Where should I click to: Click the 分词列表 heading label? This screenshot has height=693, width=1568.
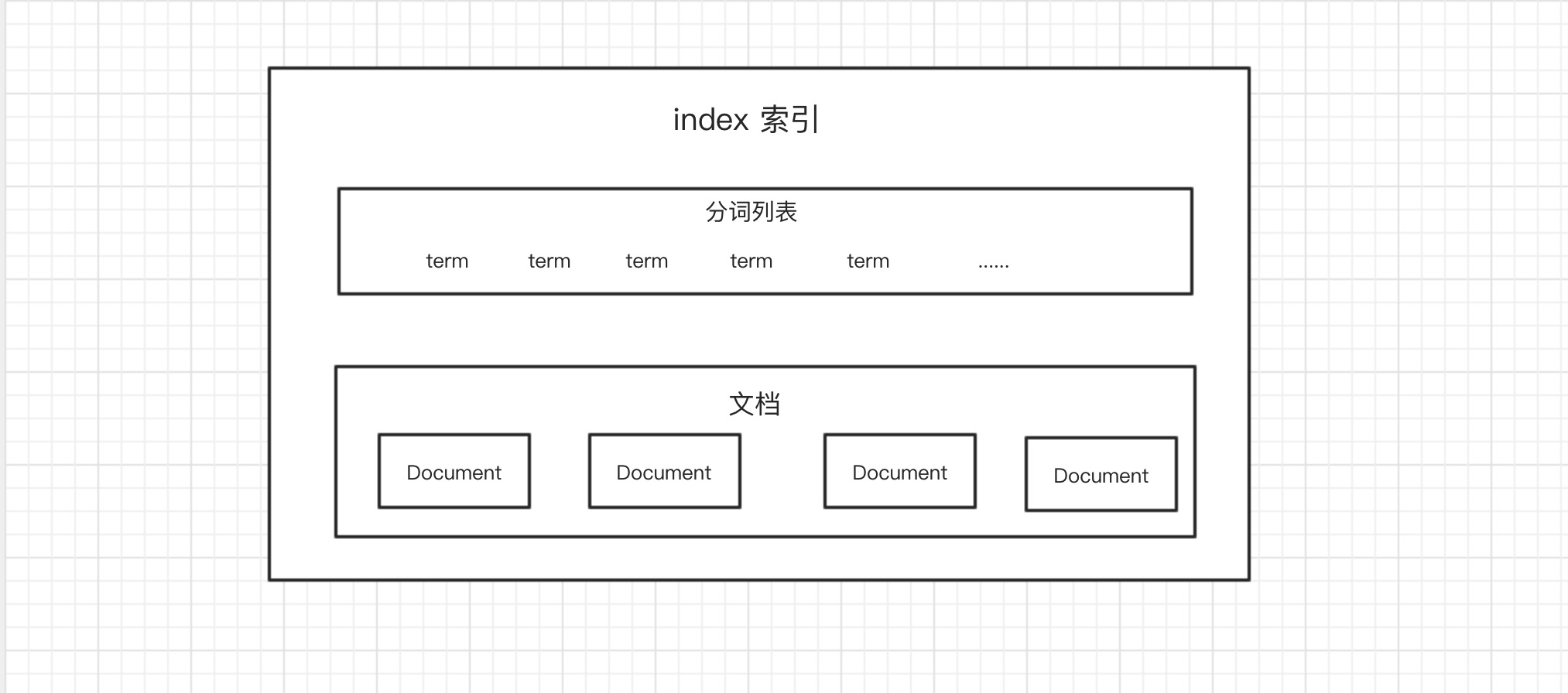pyautogui.click(x=751, y=212)
